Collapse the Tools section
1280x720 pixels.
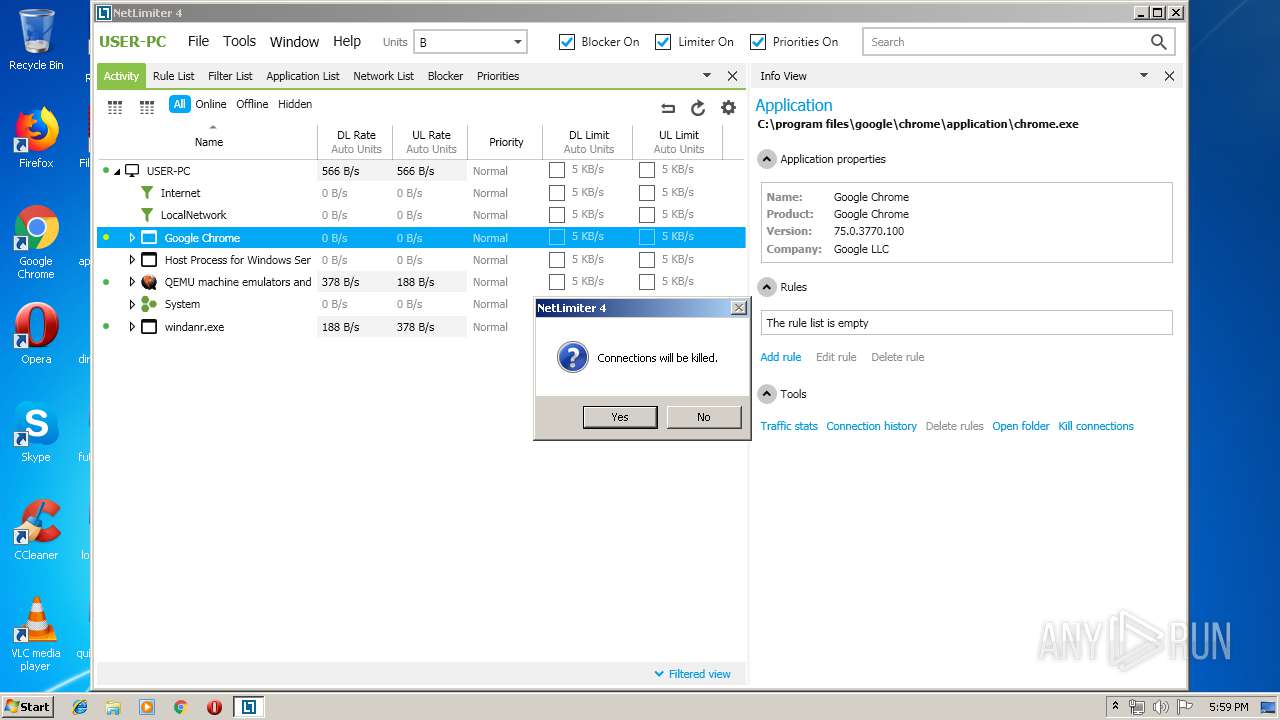767,394
